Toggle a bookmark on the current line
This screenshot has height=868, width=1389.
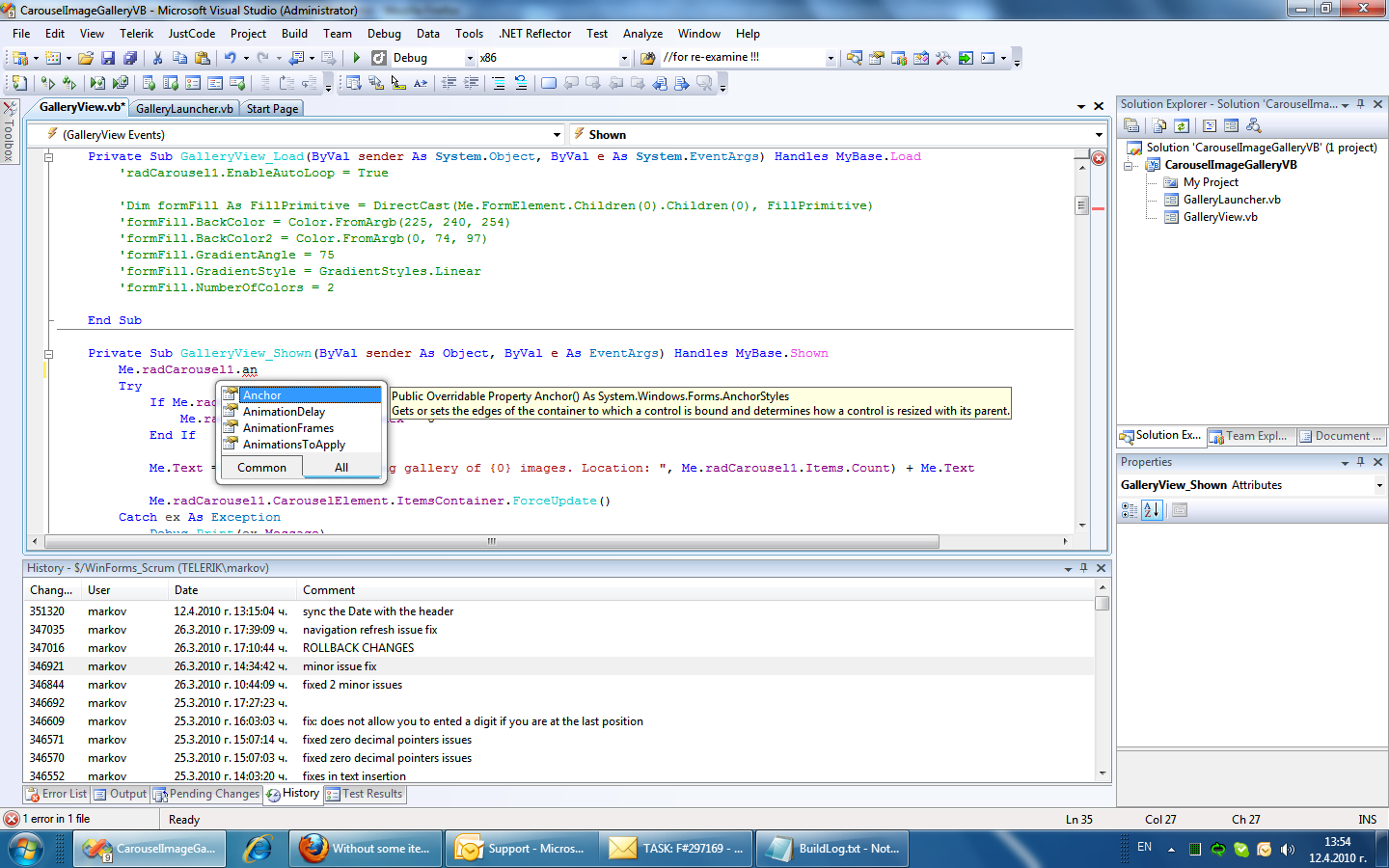548,83
